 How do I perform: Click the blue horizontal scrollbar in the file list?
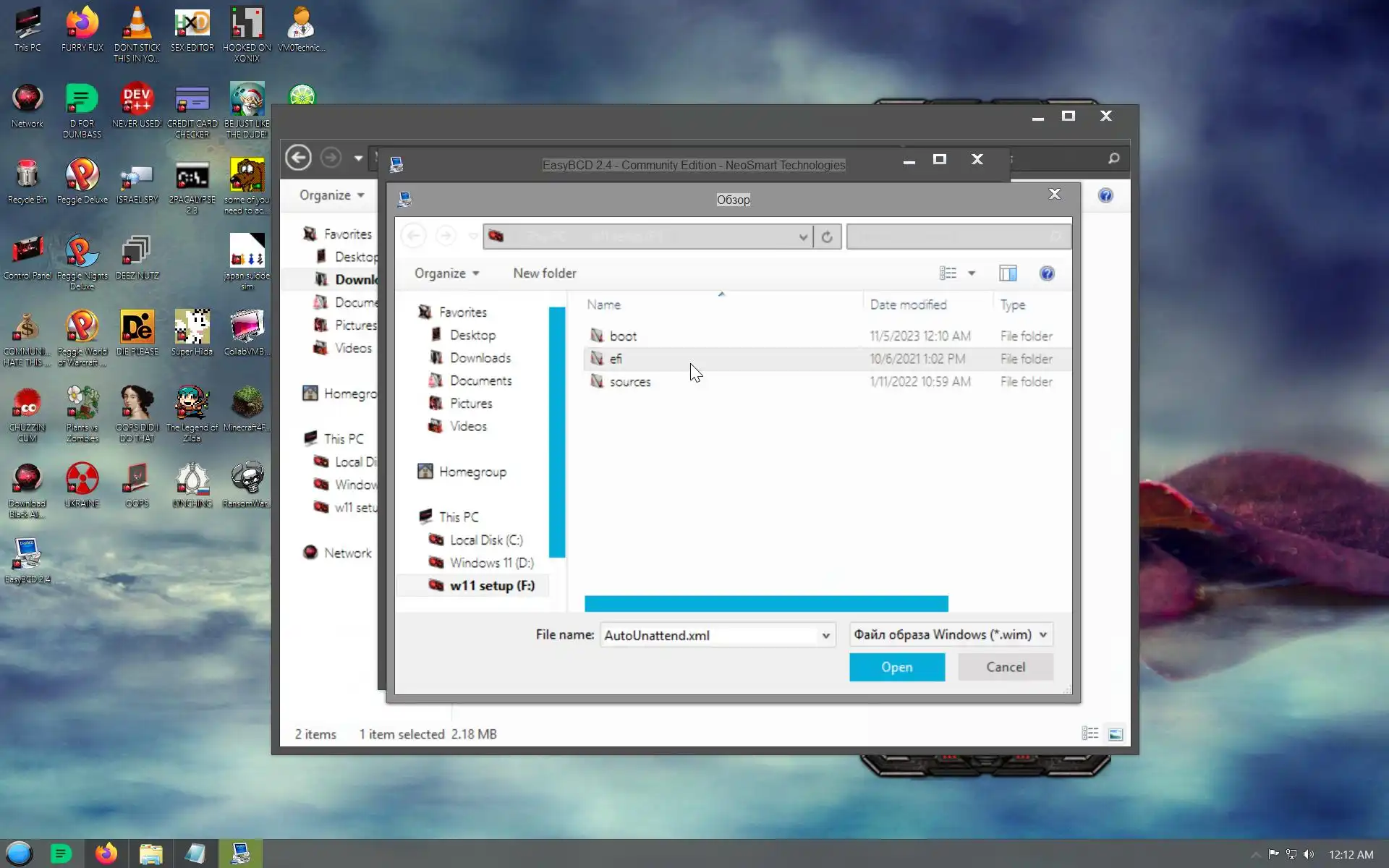[765, 603]
